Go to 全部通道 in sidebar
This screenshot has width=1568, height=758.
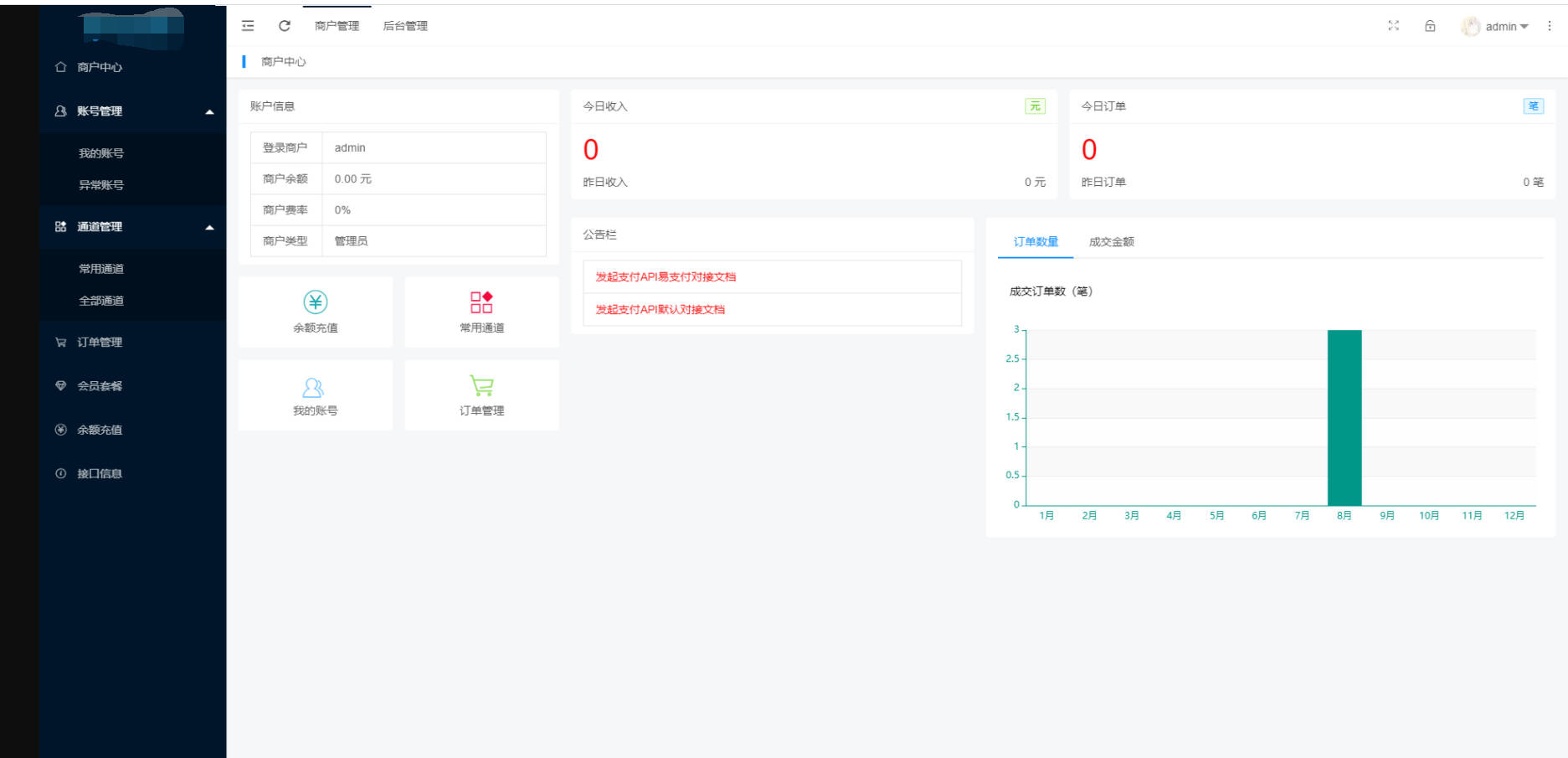click(101, 301)
